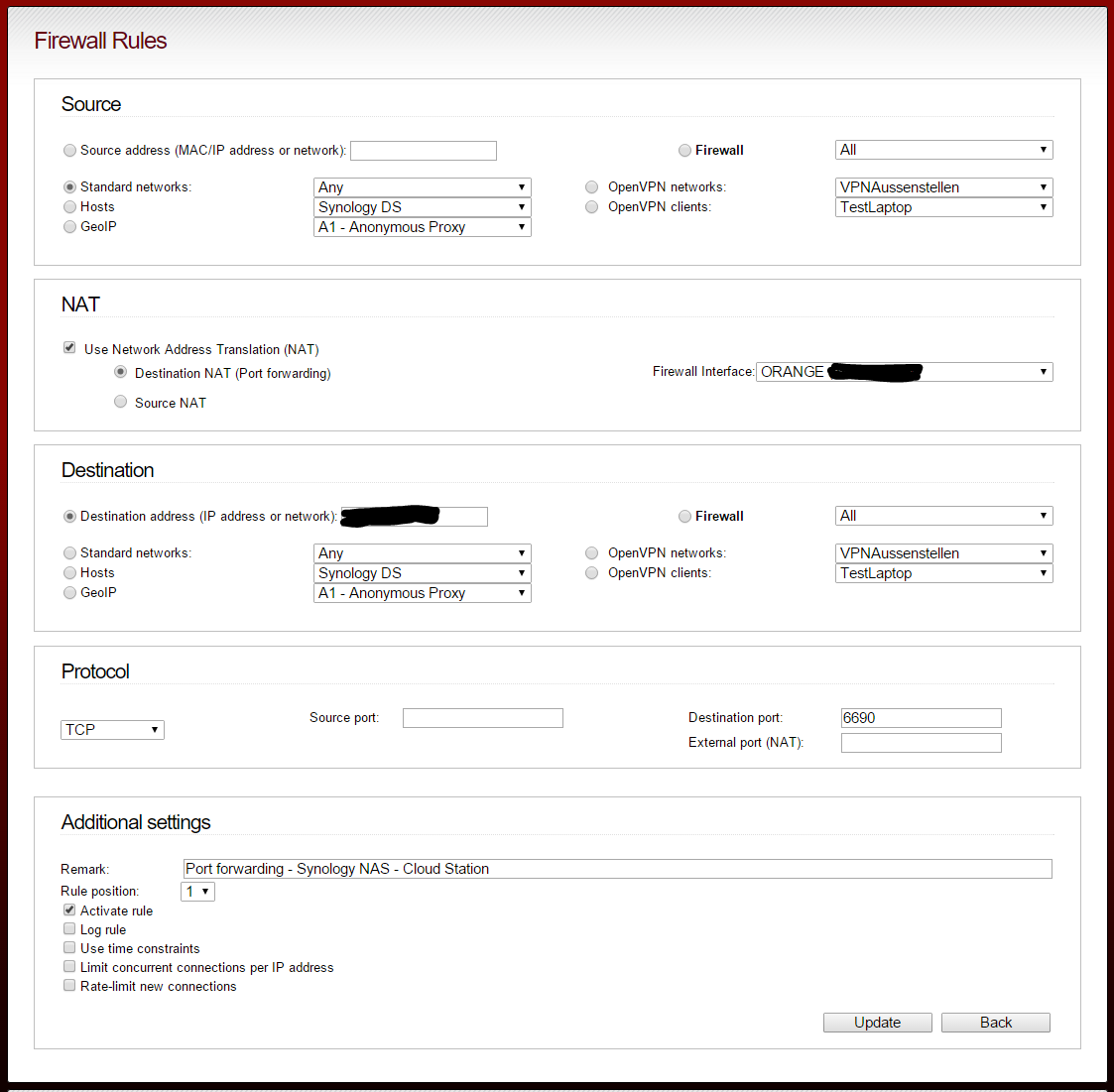Select Source NAT radio option
The height and width of the screenshot is (1092, 1114).
point(120,403)
